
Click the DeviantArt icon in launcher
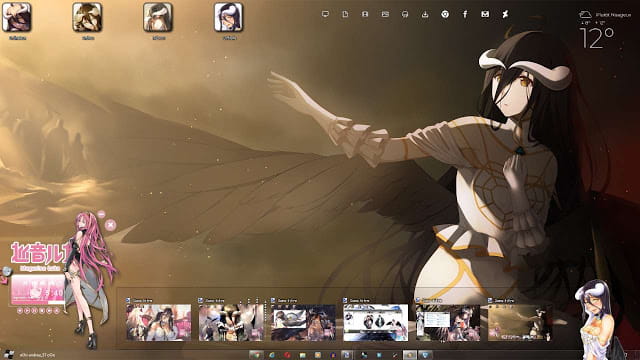point(505,14)
